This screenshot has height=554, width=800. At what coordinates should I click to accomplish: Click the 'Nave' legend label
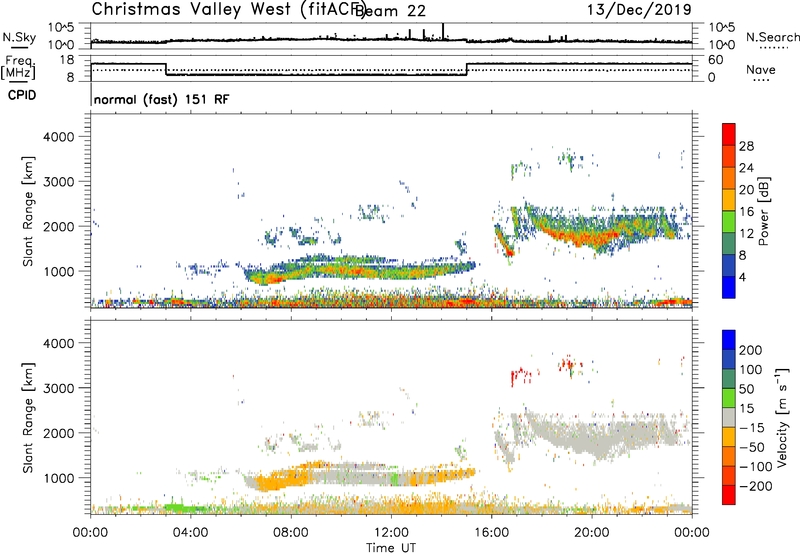tap(761, 70)
